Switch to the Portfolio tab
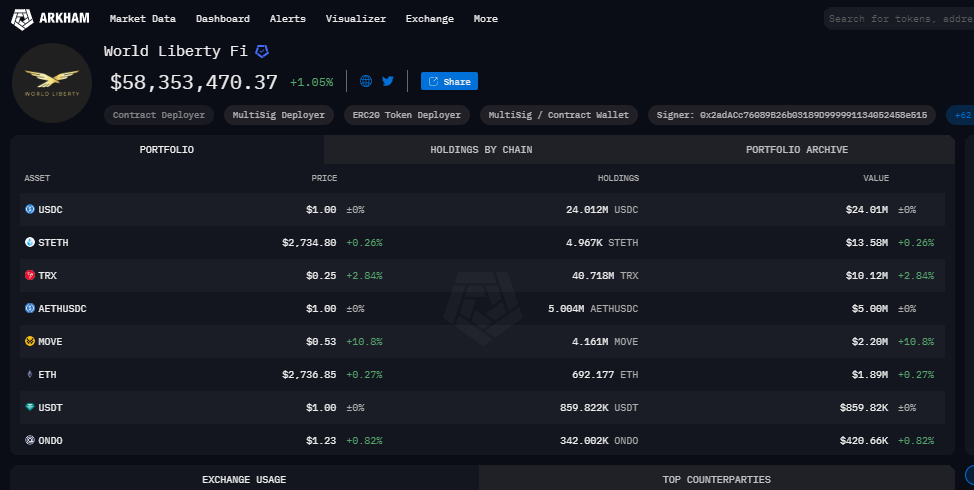Viewport: 974px width, 490px height. [166, 150]
